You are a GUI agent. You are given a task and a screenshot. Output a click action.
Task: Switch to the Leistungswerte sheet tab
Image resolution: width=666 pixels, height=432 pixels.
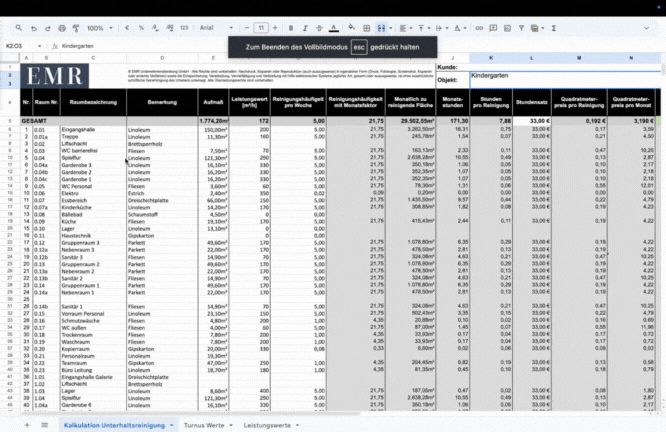(x=265, y=425)
